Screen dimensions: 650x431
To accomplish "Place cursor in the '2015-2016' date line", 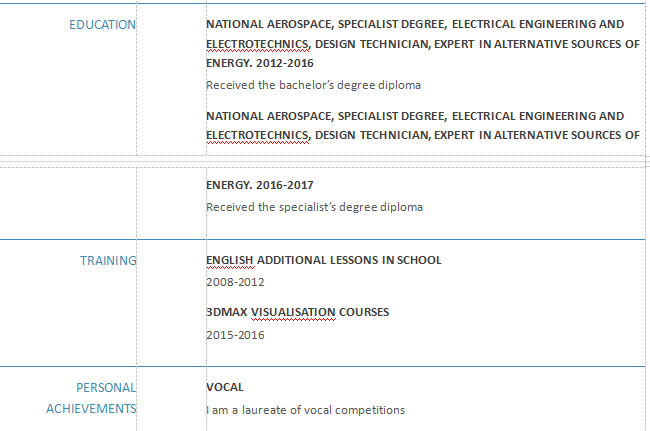I will (x=235, y=335).
